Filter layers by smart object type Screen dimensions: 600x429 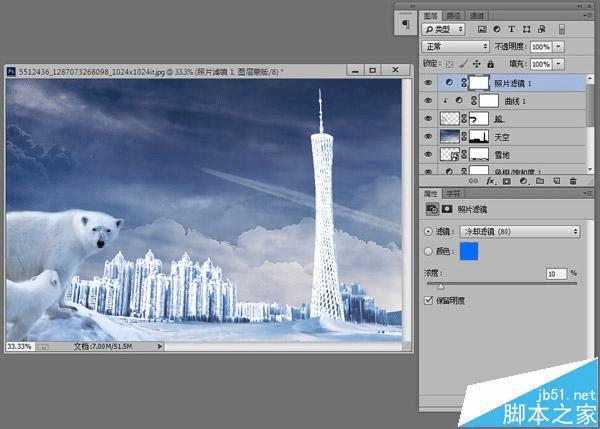541,29
